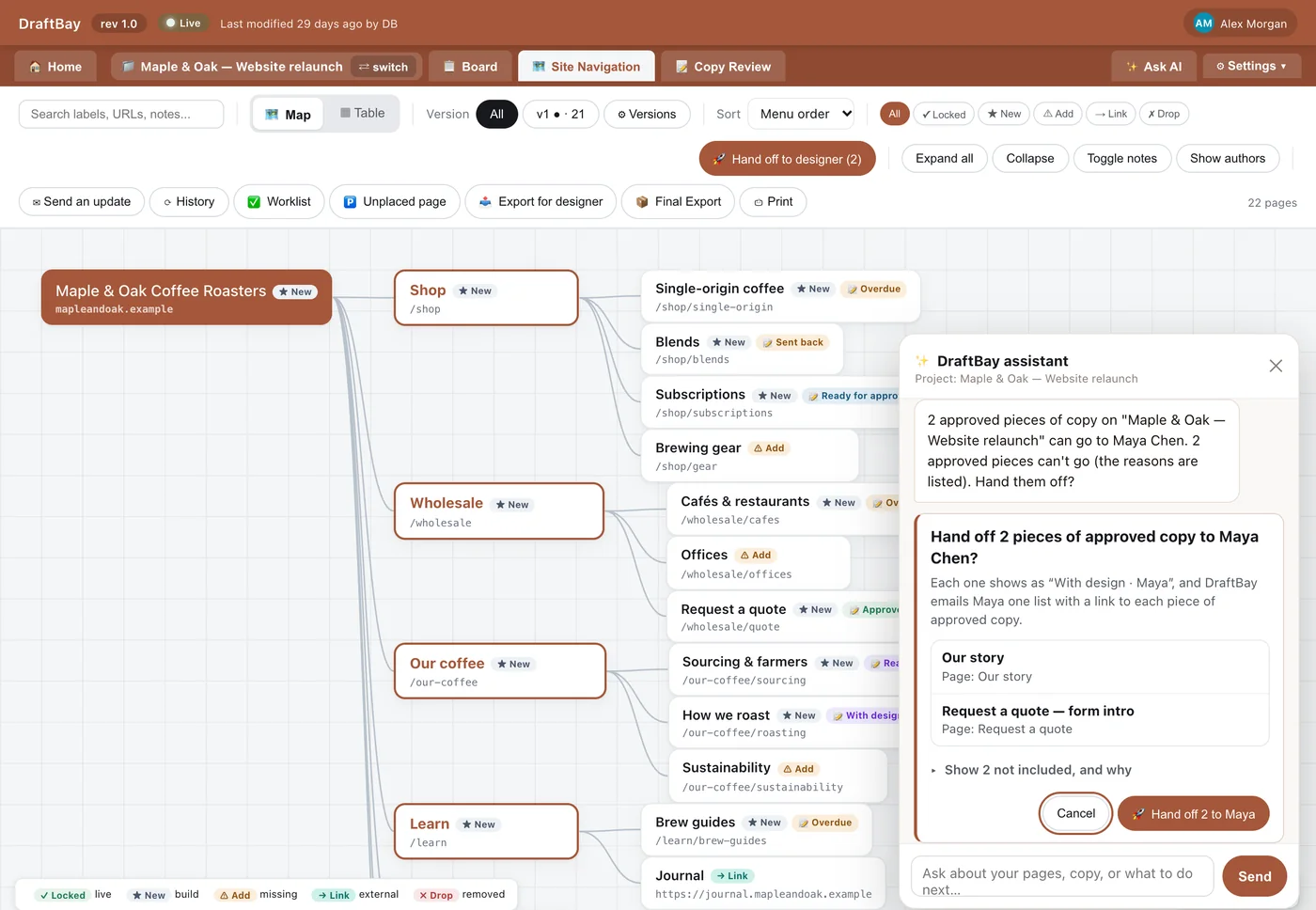Filter pages by Locked status
Screen dimensions: 1316x910
tap(944, 114)
